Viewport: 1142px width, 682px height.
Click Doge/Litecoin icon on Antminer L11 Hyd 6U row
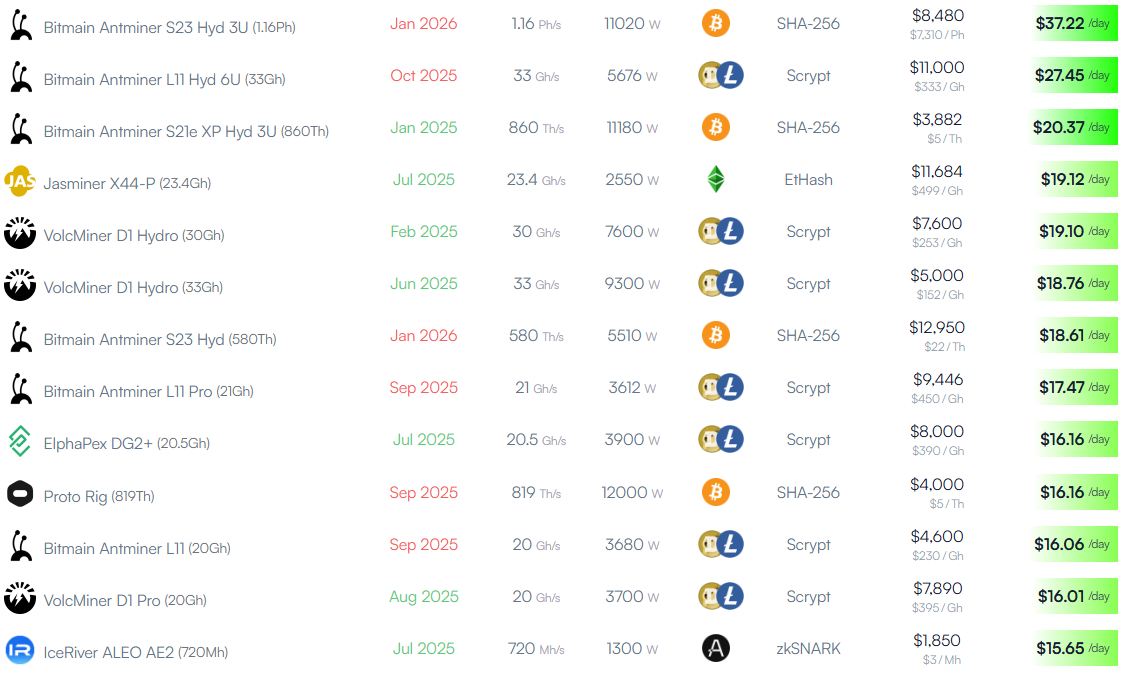(x=720, y=75)
